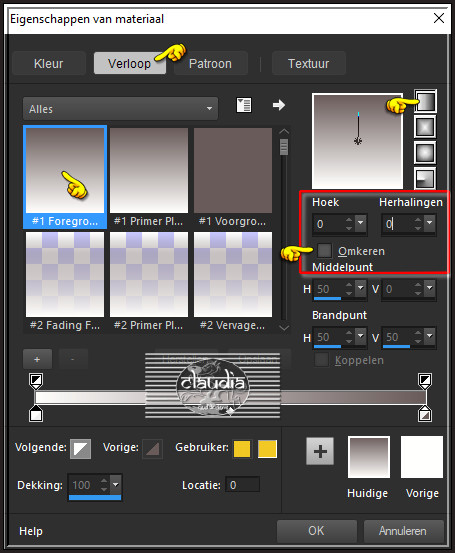Screen dimensions: 455x553
Task: Switch to the Patroon tab
Action: click(210, 63)
